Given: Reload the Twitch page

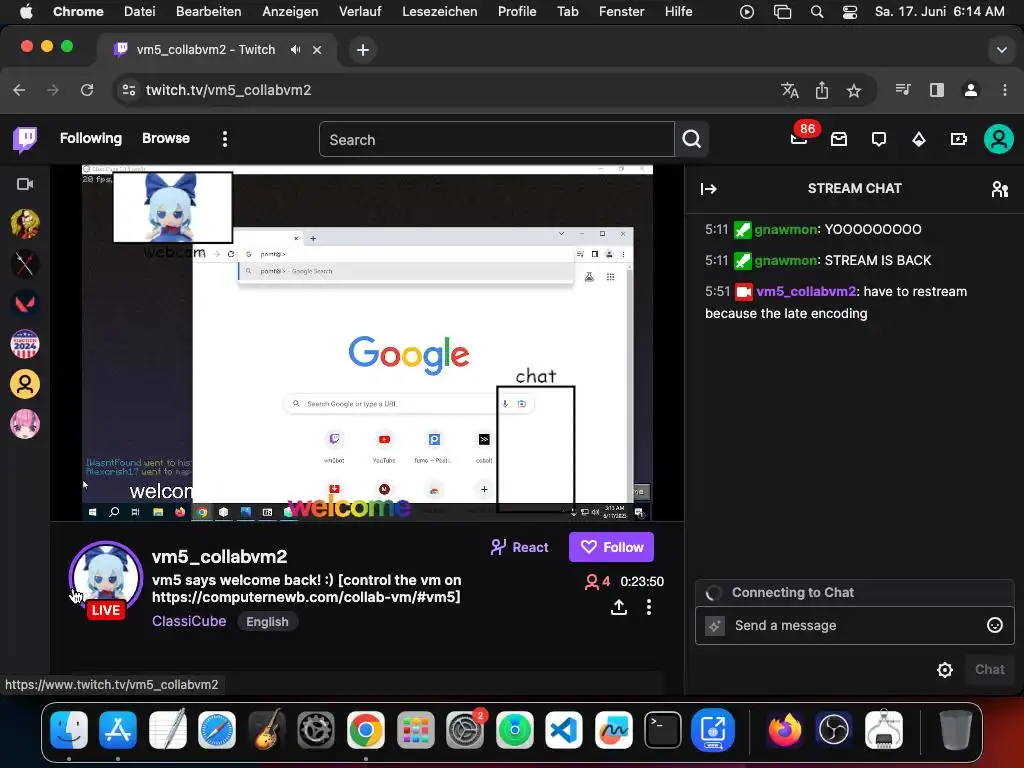Looking at the screenshot, I should [87, 90].
